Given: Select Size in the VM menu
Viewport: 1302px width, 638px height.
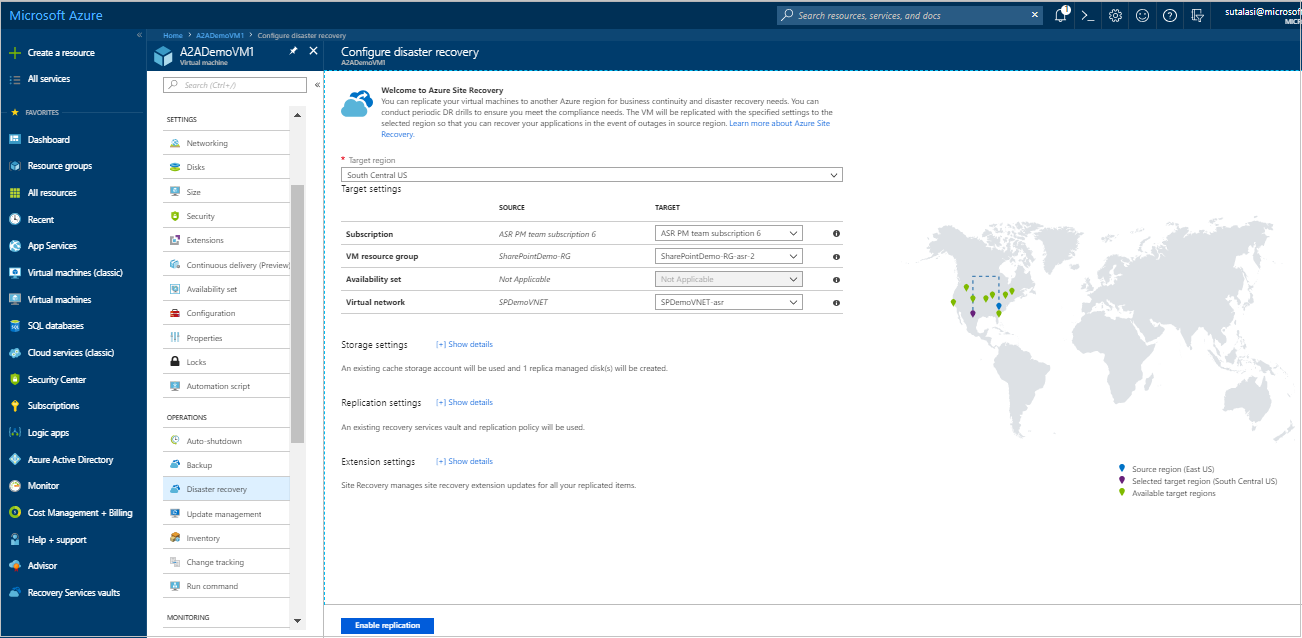Looking at the screenshot, I should click(x=226, y=192).
